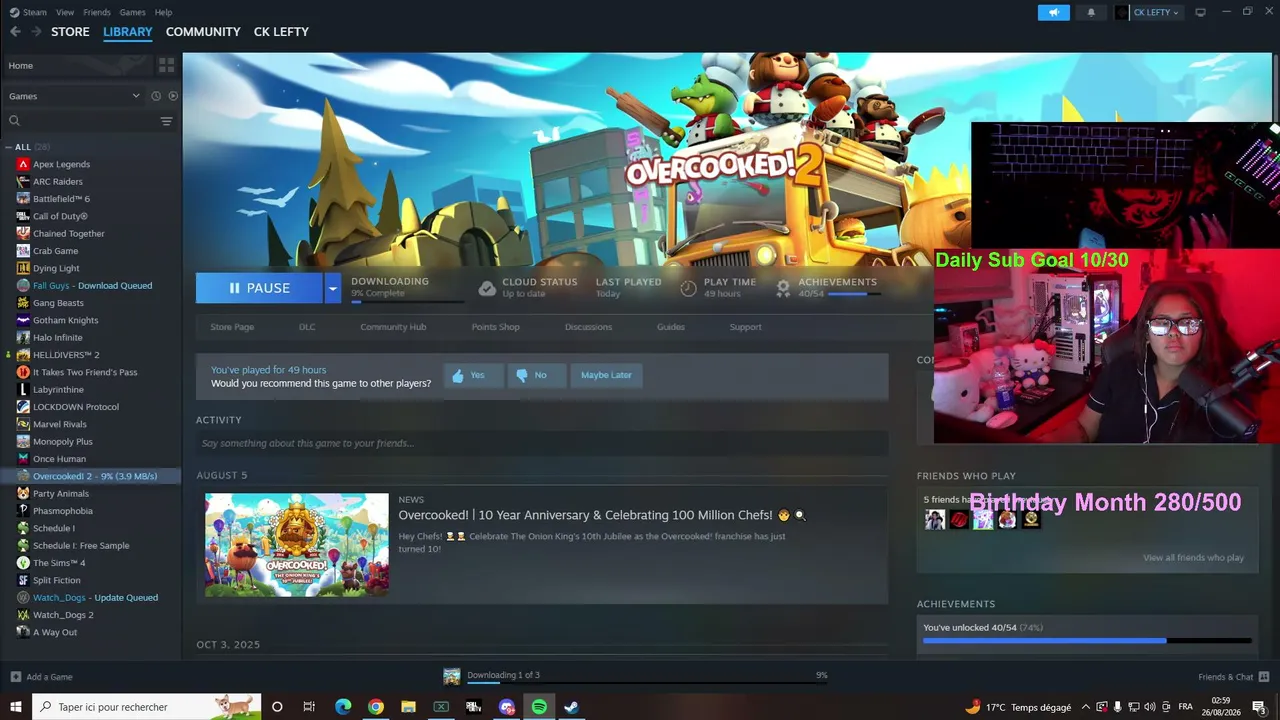1280x720 pixels.
Task: Go to the STORE tab
Action: 70,32
